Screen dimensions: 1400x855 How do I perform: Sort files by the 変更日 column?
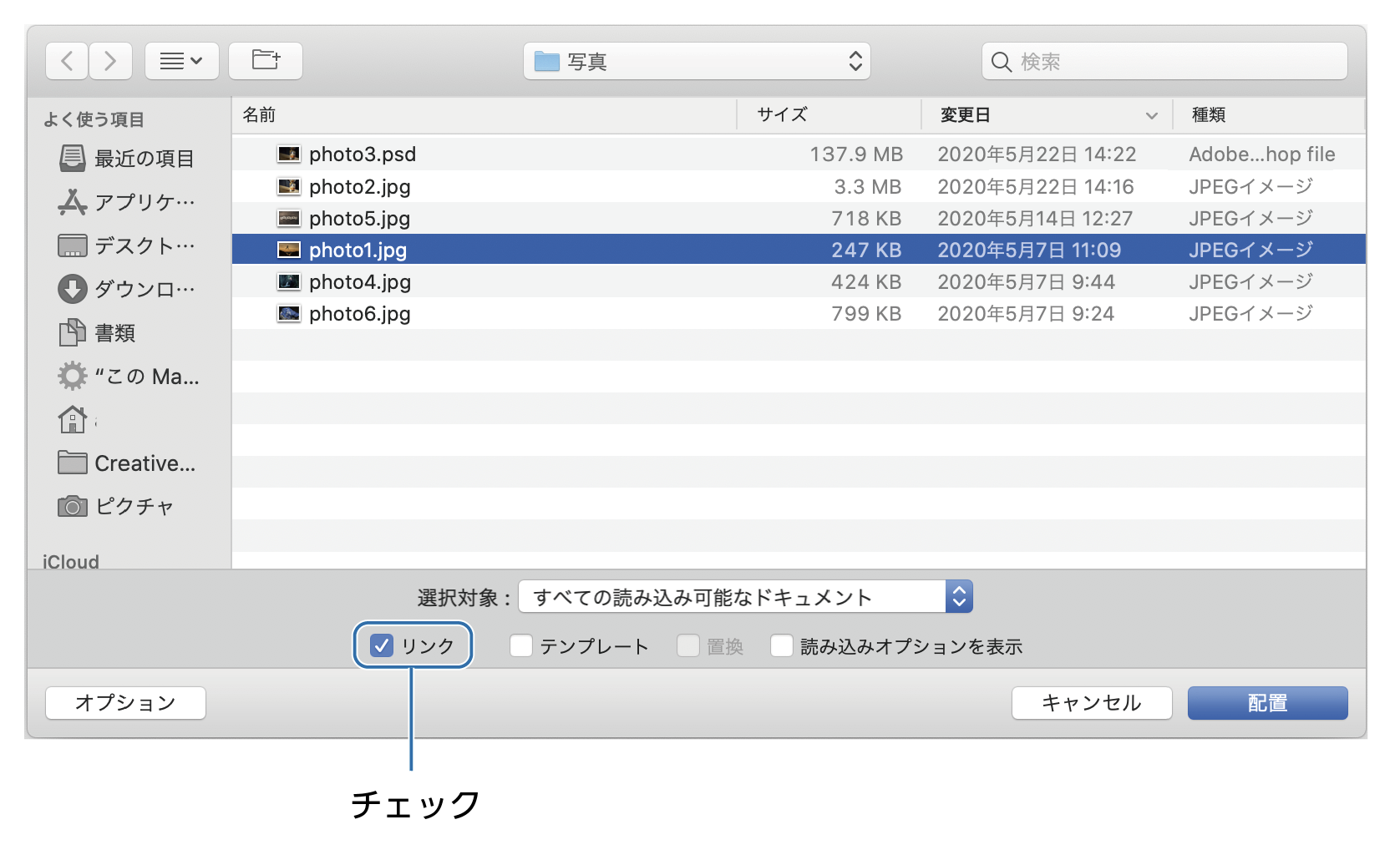(1047, 114)
